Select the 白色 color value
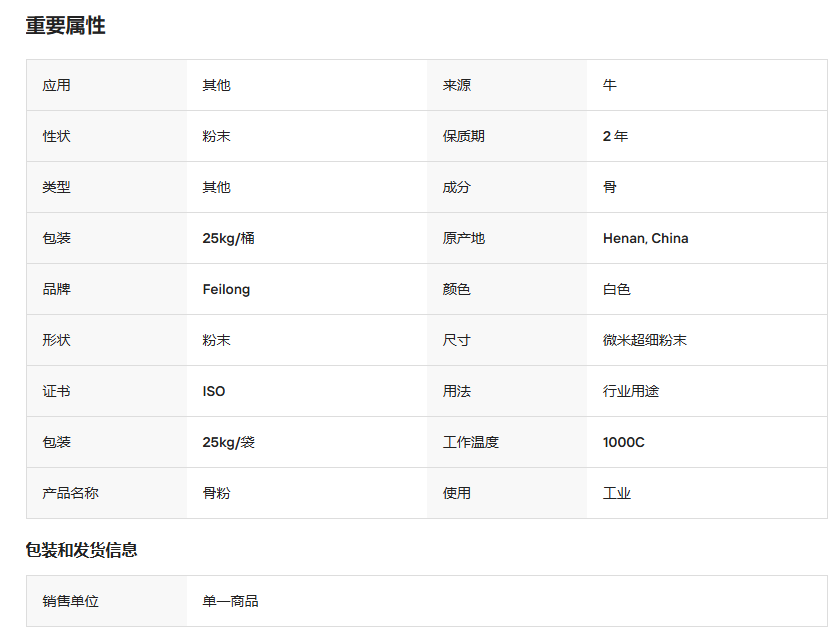This screenshot has height=642, width=840. click(x=616, y=289)
